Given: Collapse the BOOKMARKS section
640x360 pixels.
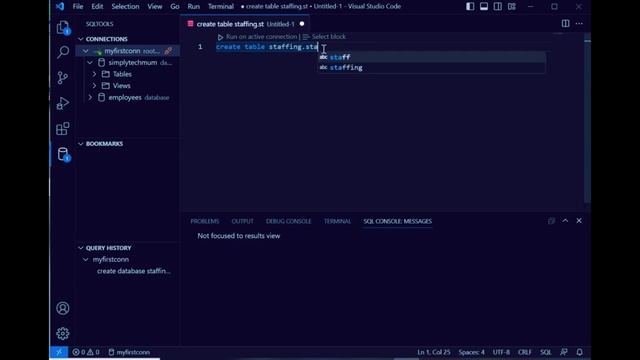Looking at the screenshot, I should tap(81, 144).
